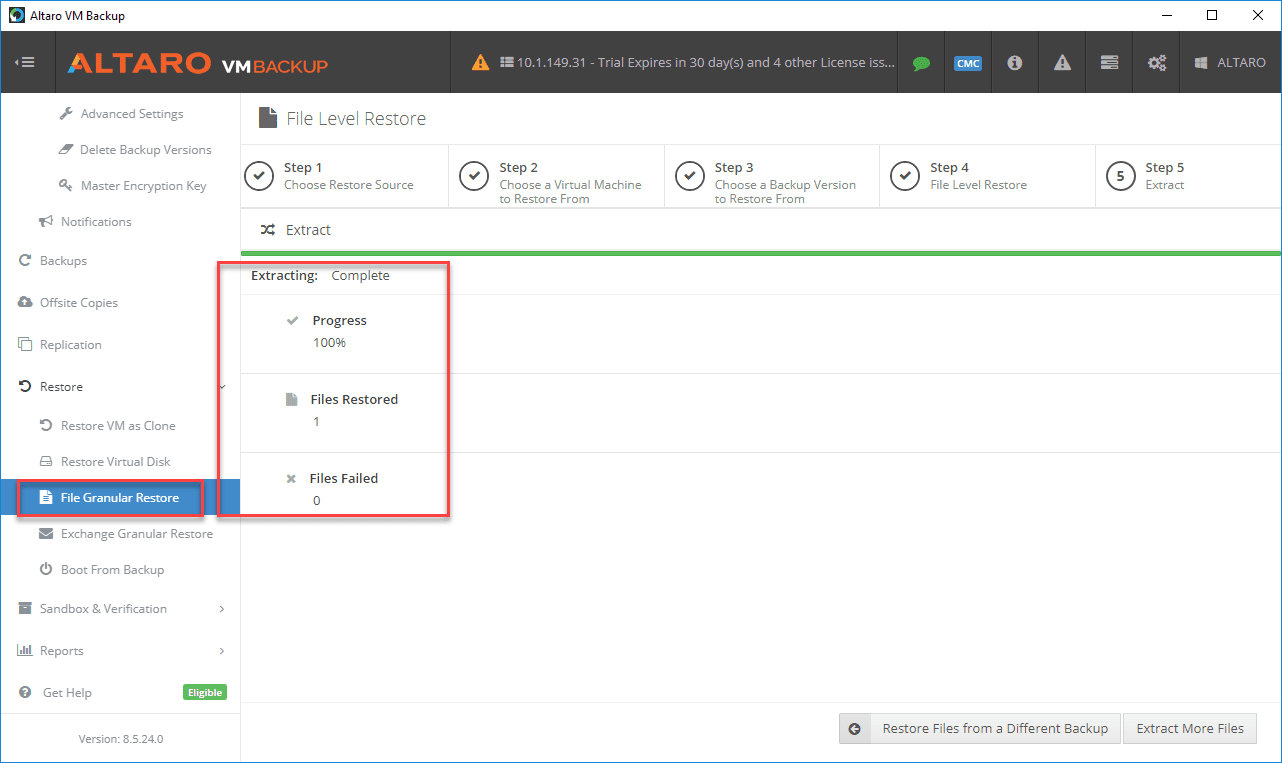The image size is (1282, 763).
Task: Click the Files Restored document icon
Action: coord(292,400)
